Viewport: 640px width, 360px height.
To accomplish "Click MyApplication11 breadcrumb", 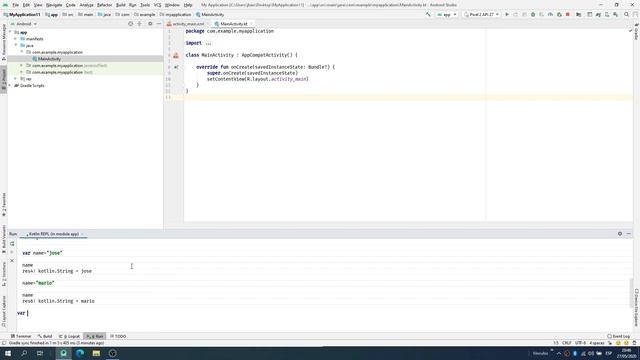I will 22,14.
